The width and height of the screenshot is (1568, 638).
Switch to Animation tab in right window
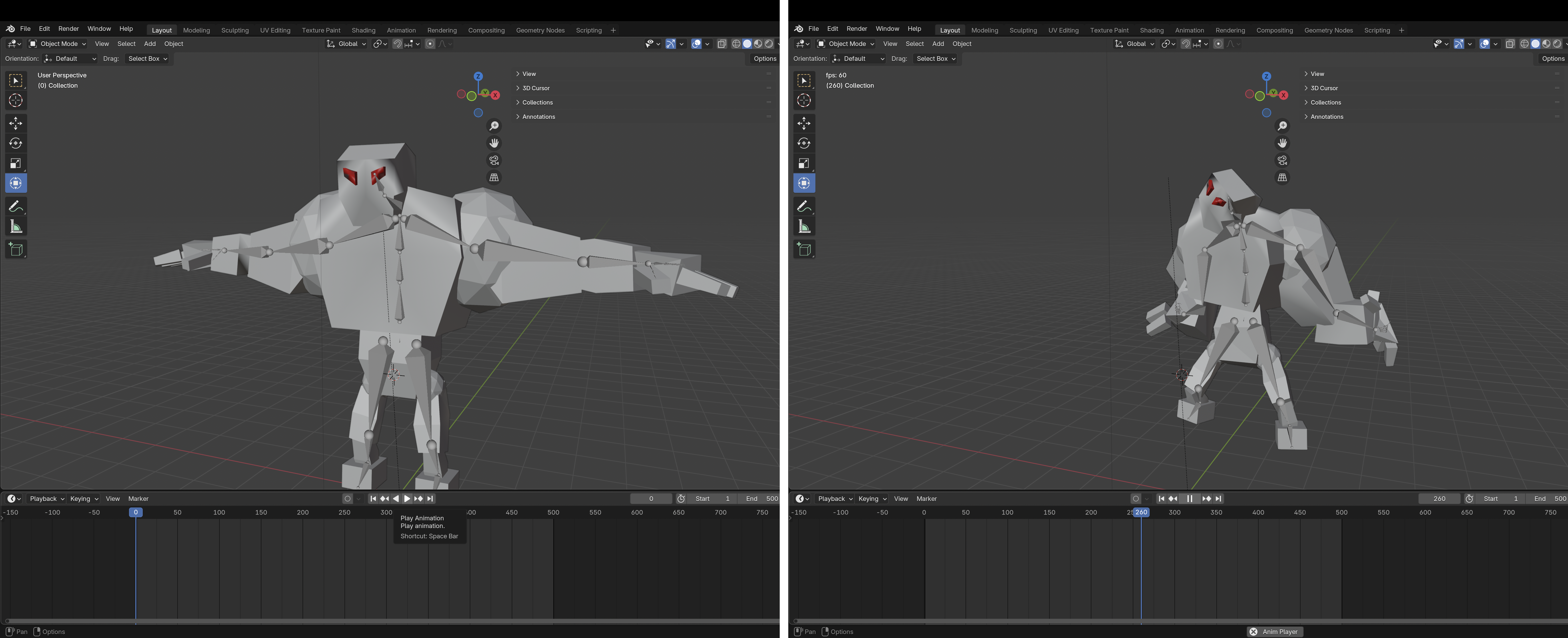(1189, 31)
